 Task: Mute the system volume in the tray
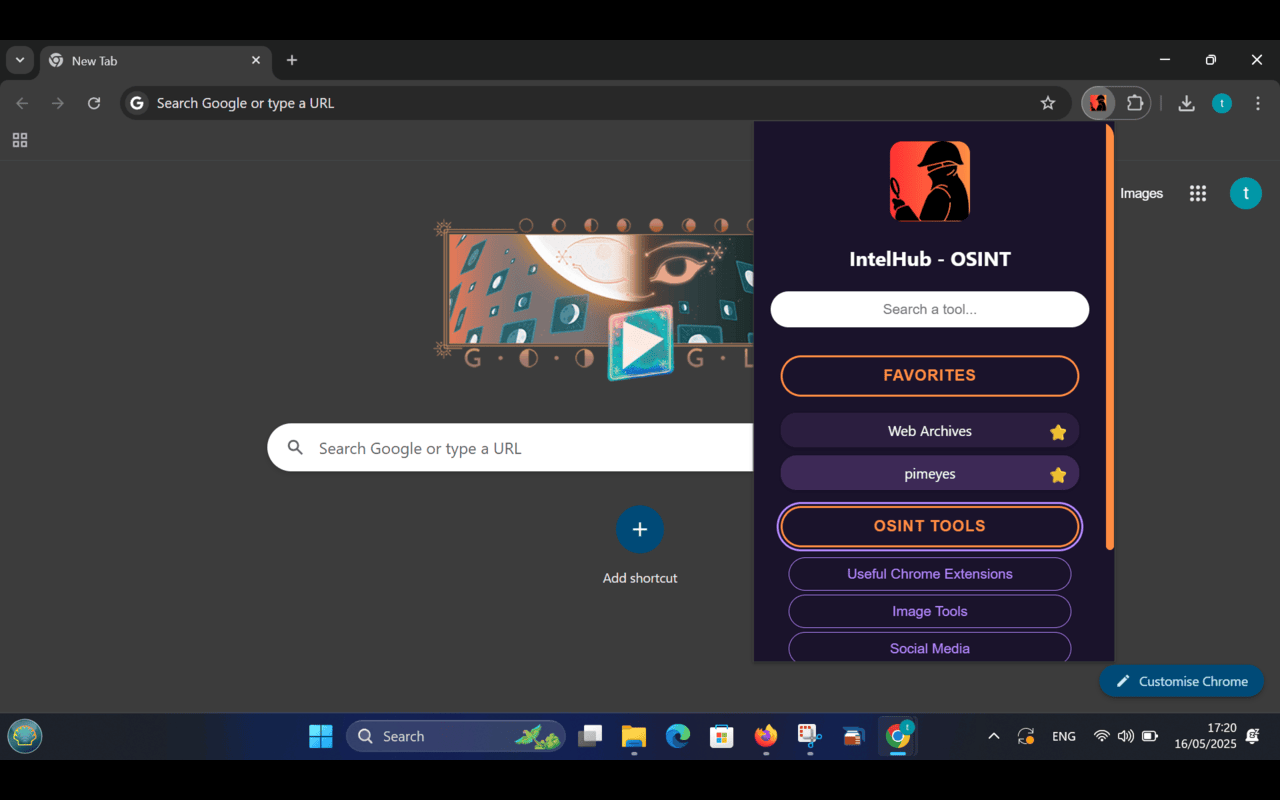[x=1125, y=736]
